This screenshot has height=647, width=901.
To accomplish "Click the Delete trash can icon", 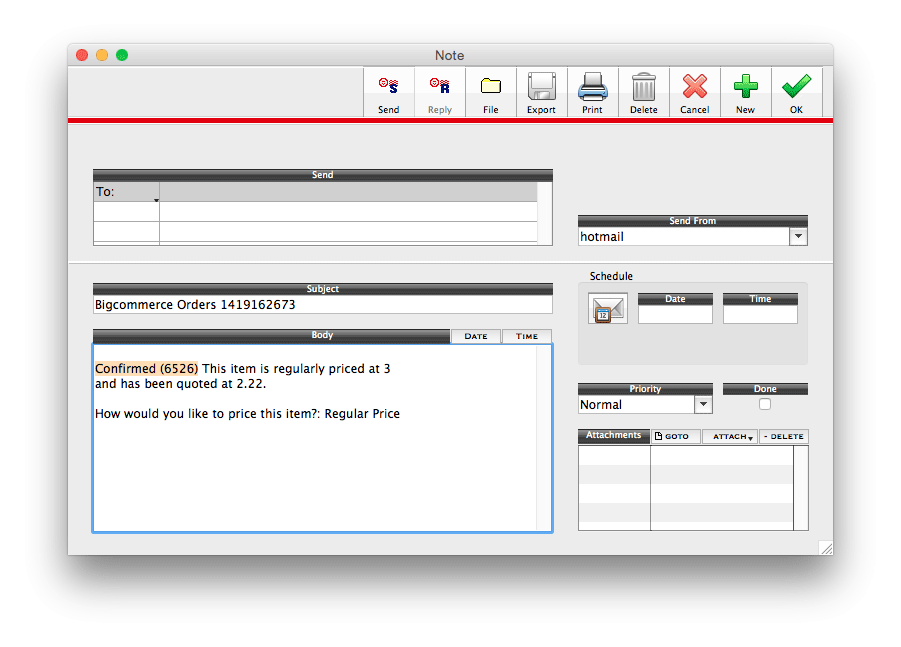I will click(x=644, y=87).
